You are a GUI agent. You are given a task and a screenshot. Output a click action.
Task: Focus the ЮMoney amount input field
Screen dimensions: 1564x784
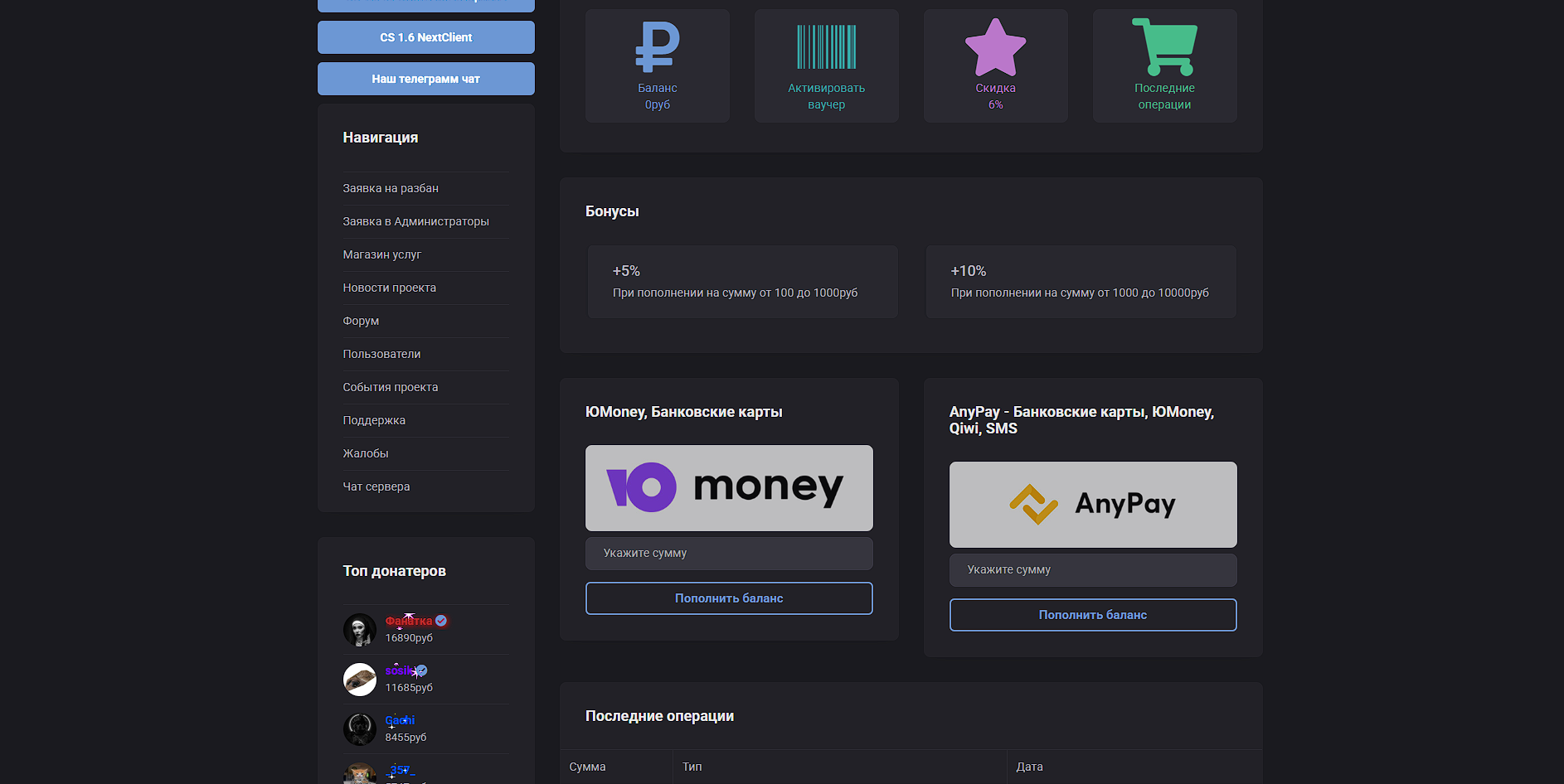[x=729, y=554]
